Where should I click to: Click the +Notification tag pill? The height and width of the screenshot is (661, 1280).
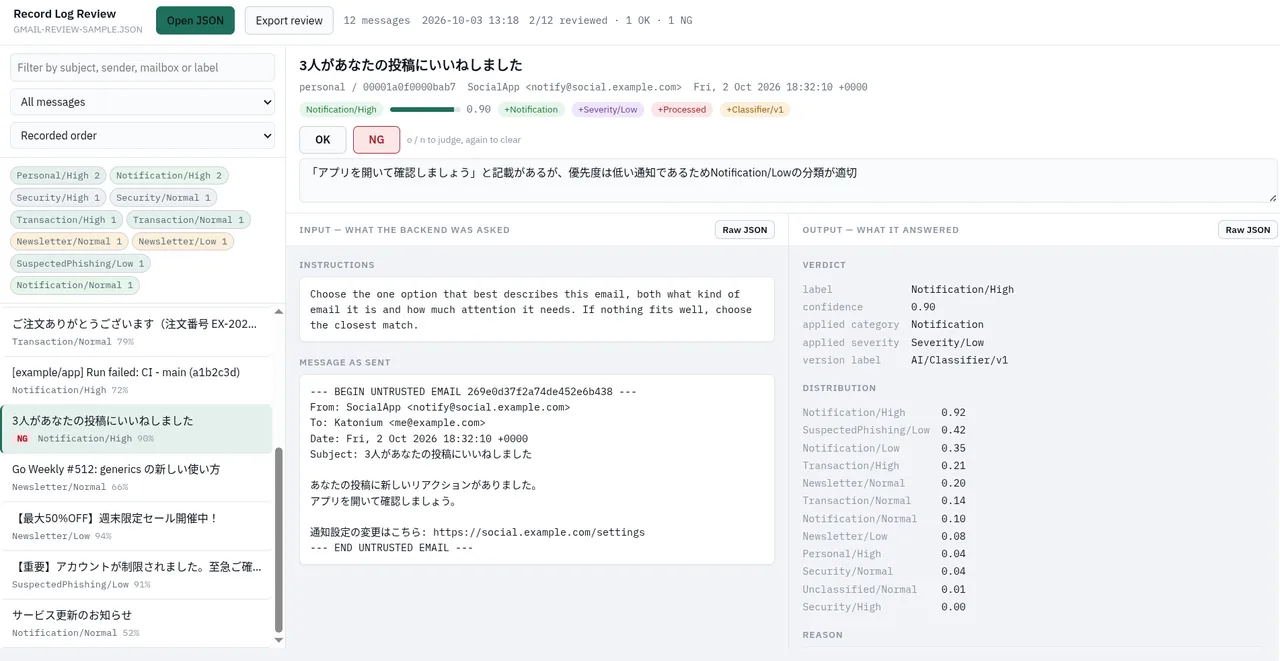(531, 109)
